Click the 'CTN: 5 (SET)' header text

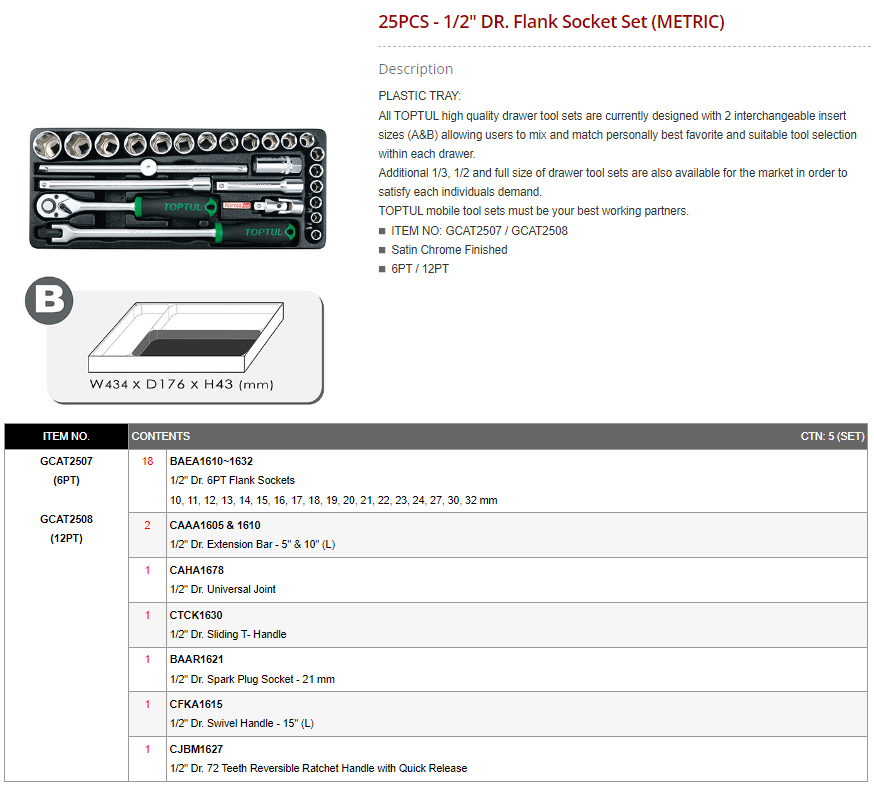pos(832,436)
